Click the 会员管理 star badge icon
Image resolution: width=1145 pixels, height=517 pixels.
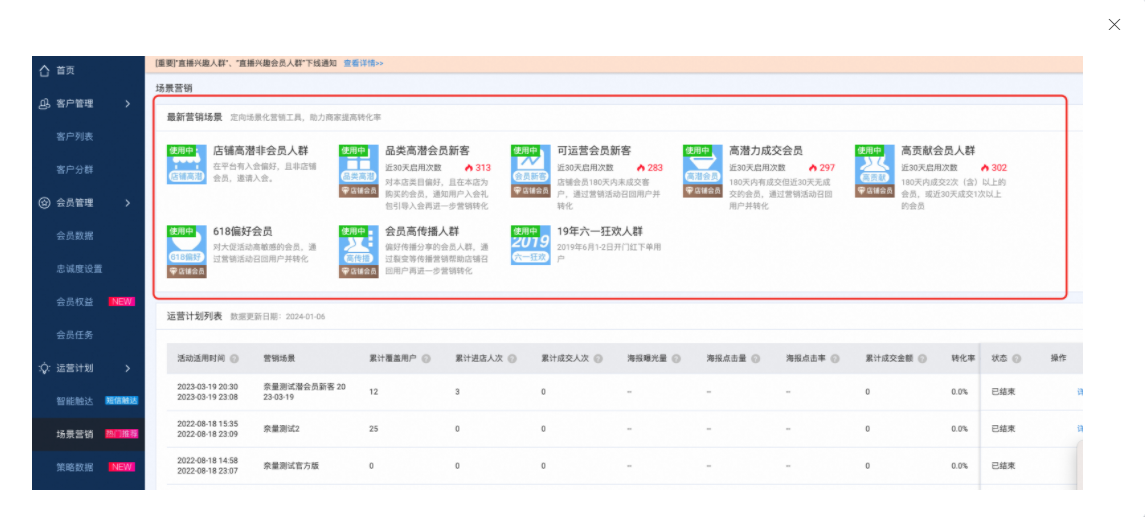45,203
